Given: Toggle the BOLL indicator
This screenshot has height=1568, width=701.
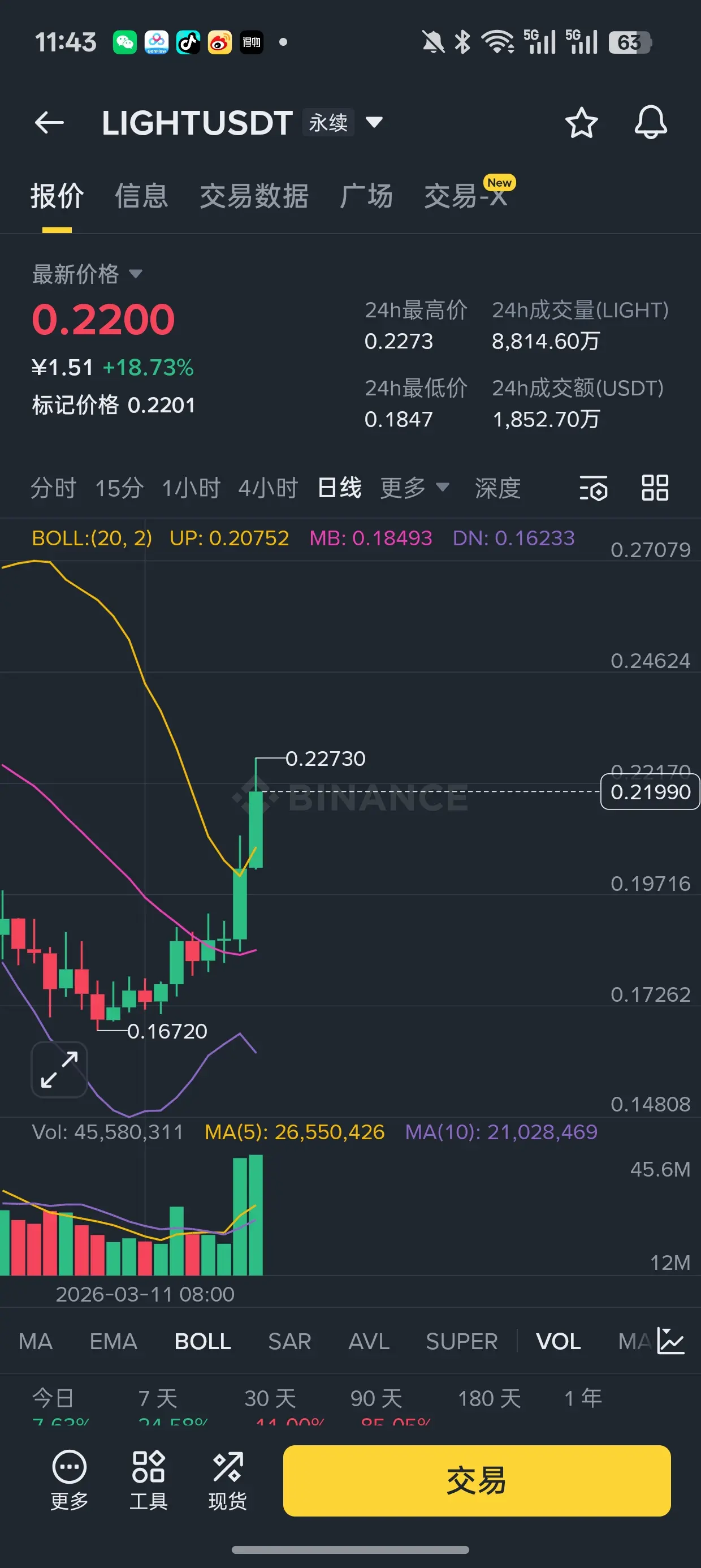Looking at the screenshot, I should click(x=202, y=1342).
